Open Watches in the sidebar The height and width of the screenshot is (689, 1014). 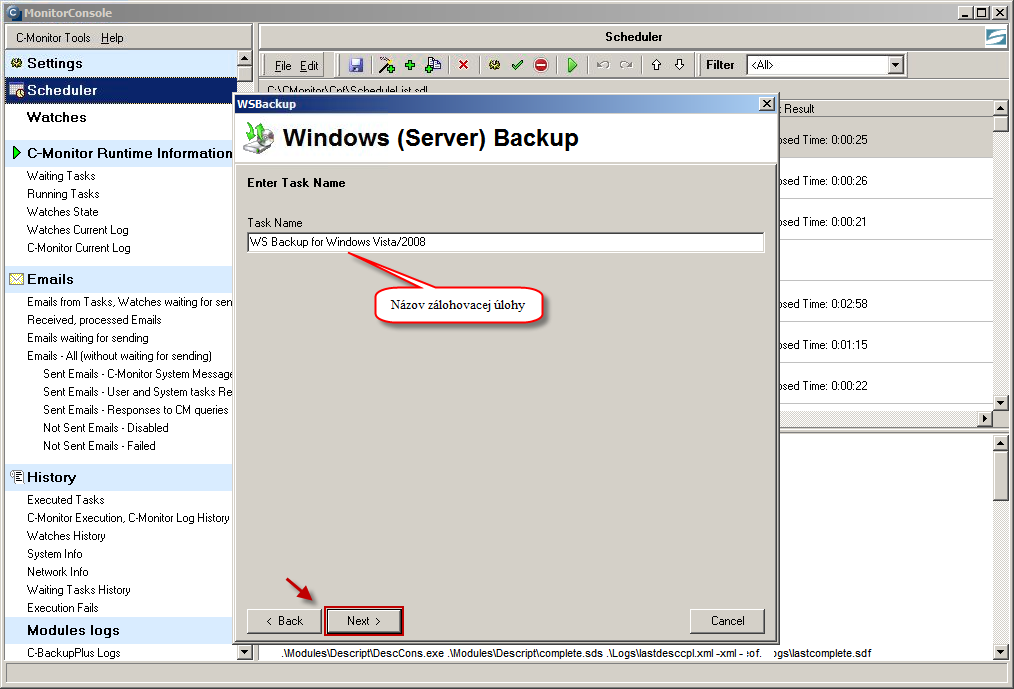tap(56, 117)
